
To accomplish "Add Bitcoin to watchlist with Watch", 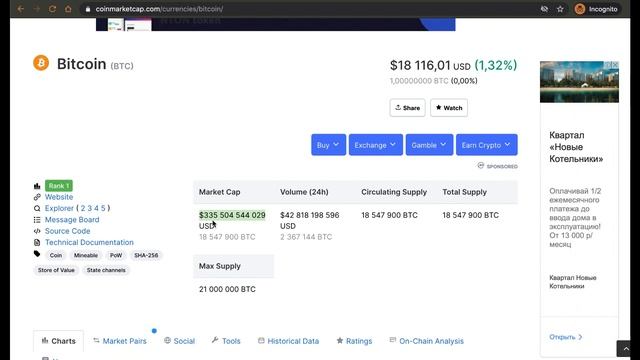I will pyautogui.click(x=449, y=108).
